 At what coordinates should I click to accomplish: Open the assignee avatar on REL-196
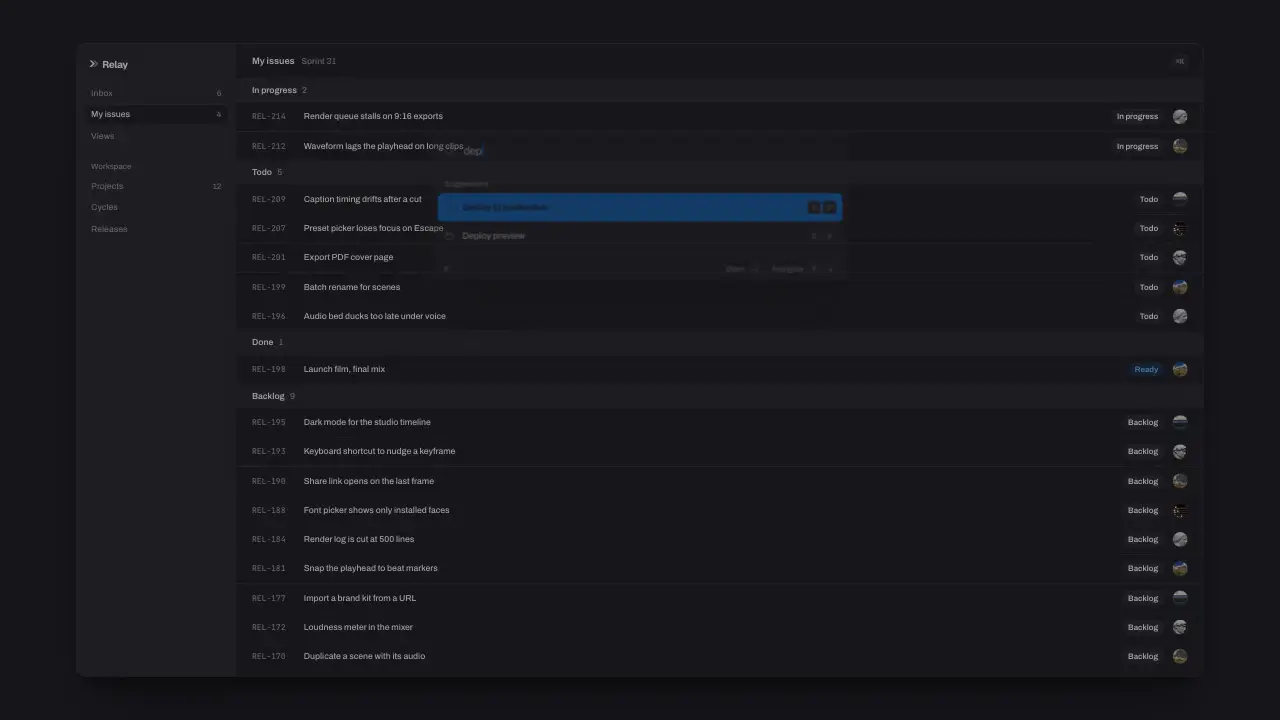pyautogui.click(x=1180, y=316)
